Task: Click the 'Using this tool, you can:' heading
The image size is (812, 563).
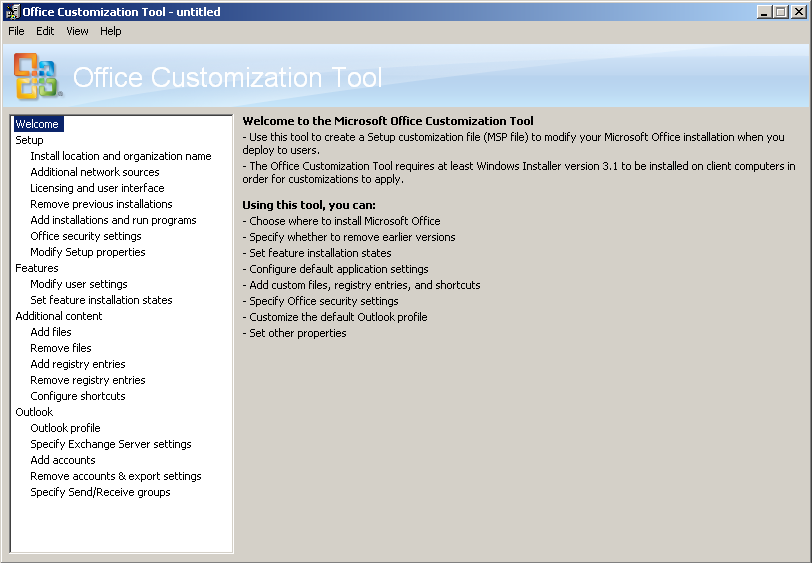Action: pyautogui.click(x=309, y=205)
